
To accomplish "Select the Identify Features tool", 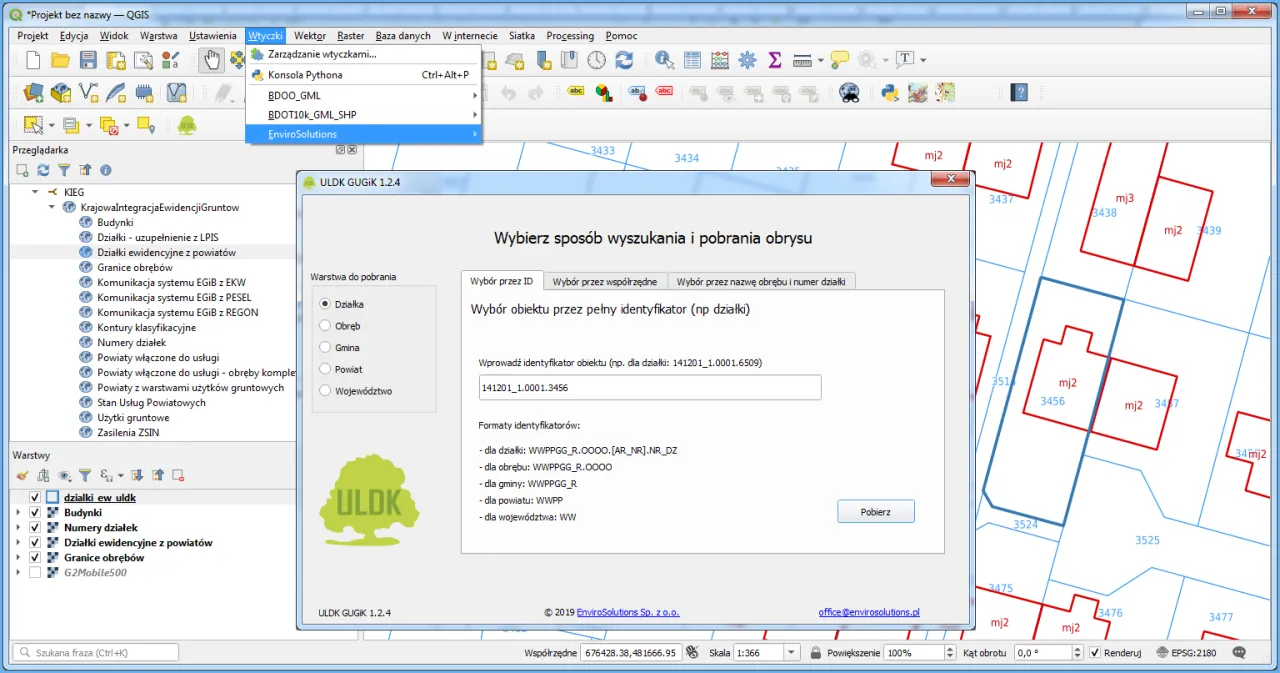I will click(664, 61).
